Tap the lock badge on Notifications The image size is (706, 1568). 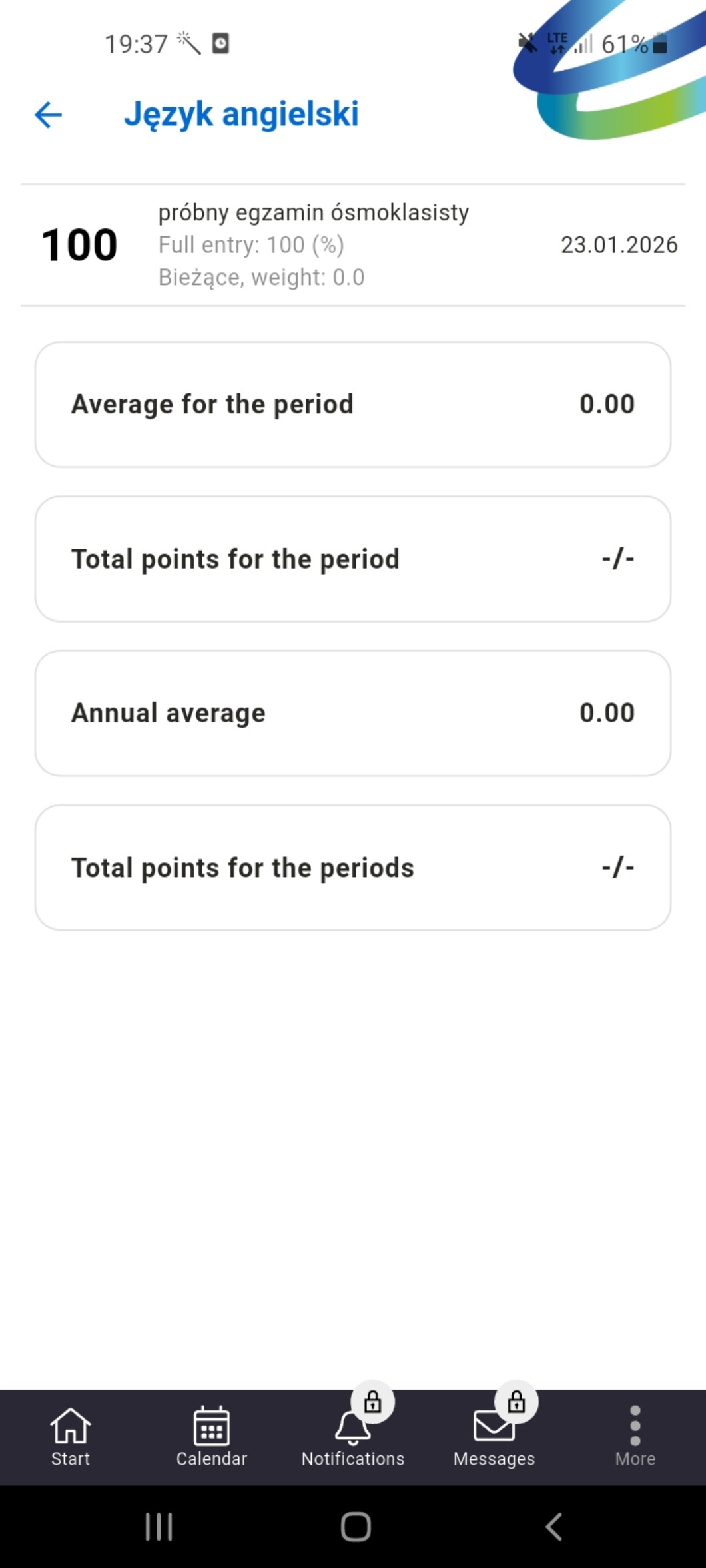coord(373,1402)
